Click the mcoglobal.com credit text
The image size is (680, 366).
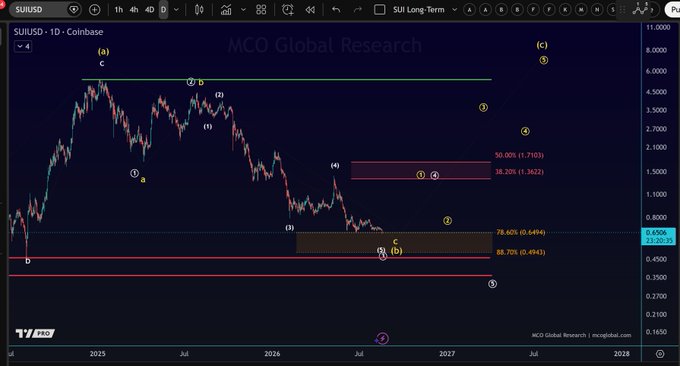coord(611,335)
